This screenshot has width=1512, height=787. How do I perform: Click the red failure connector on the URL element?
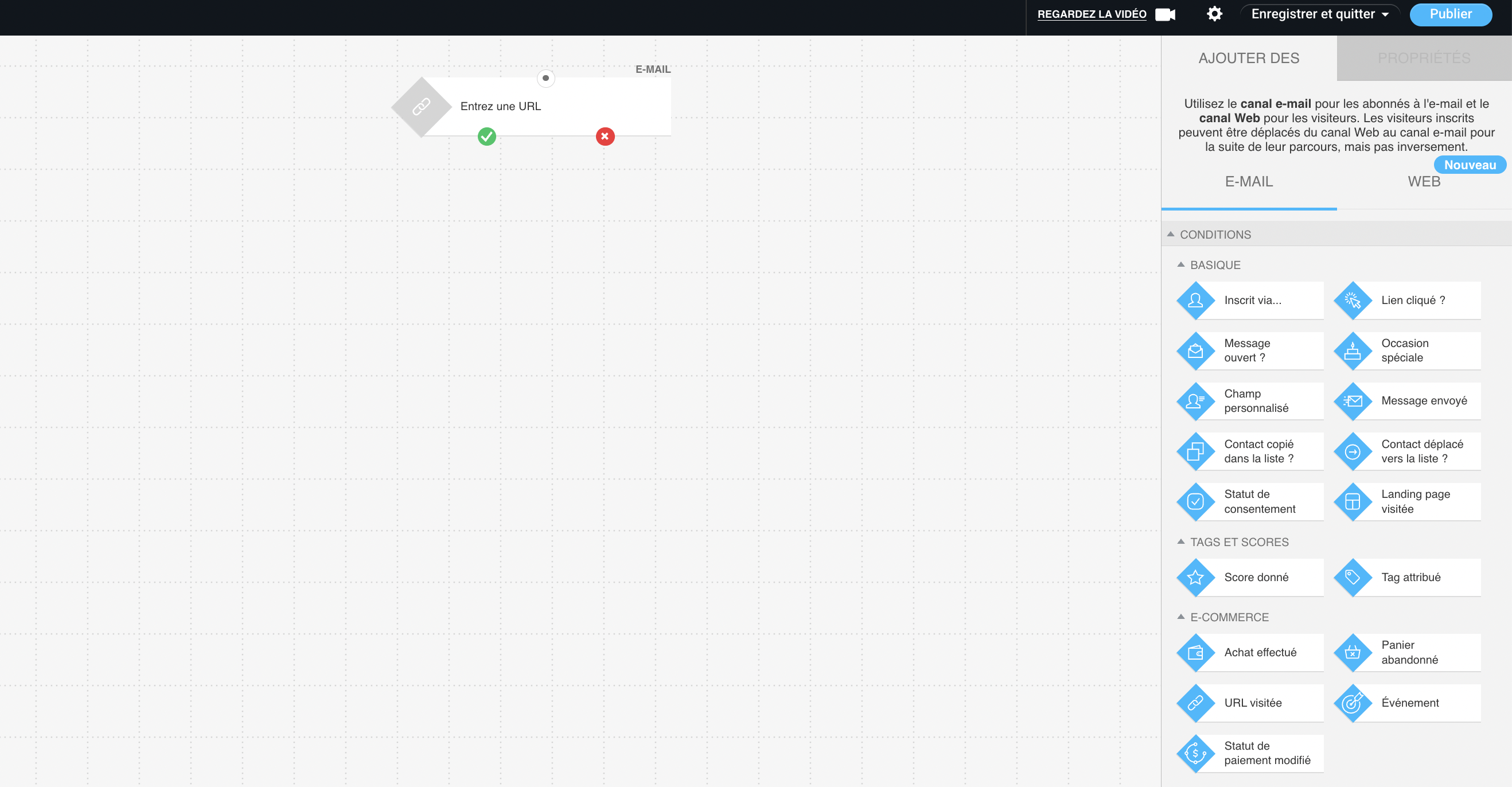[605, 136]
